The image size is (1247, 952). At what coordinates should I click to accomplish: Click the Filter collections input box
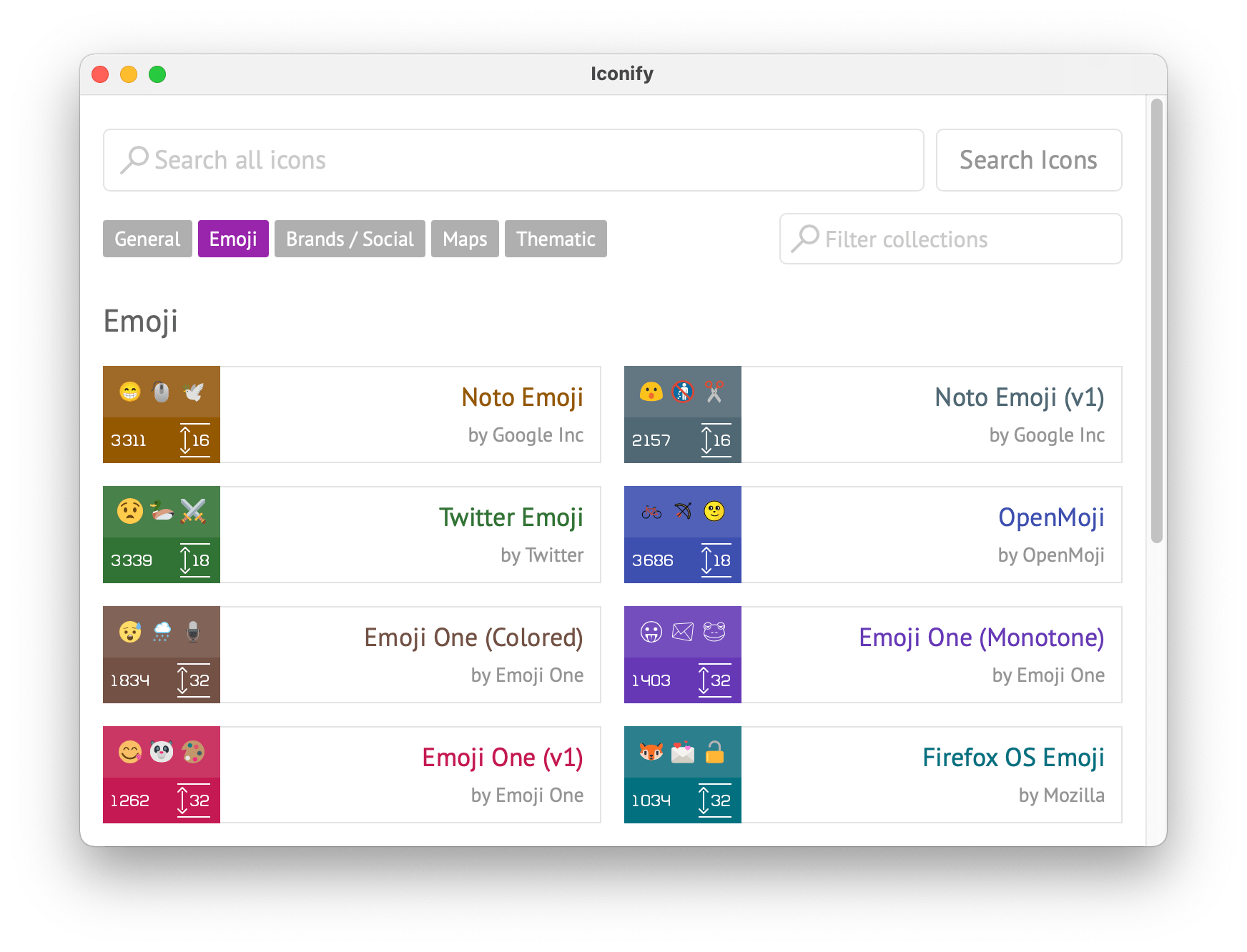(x=950, y=239)
